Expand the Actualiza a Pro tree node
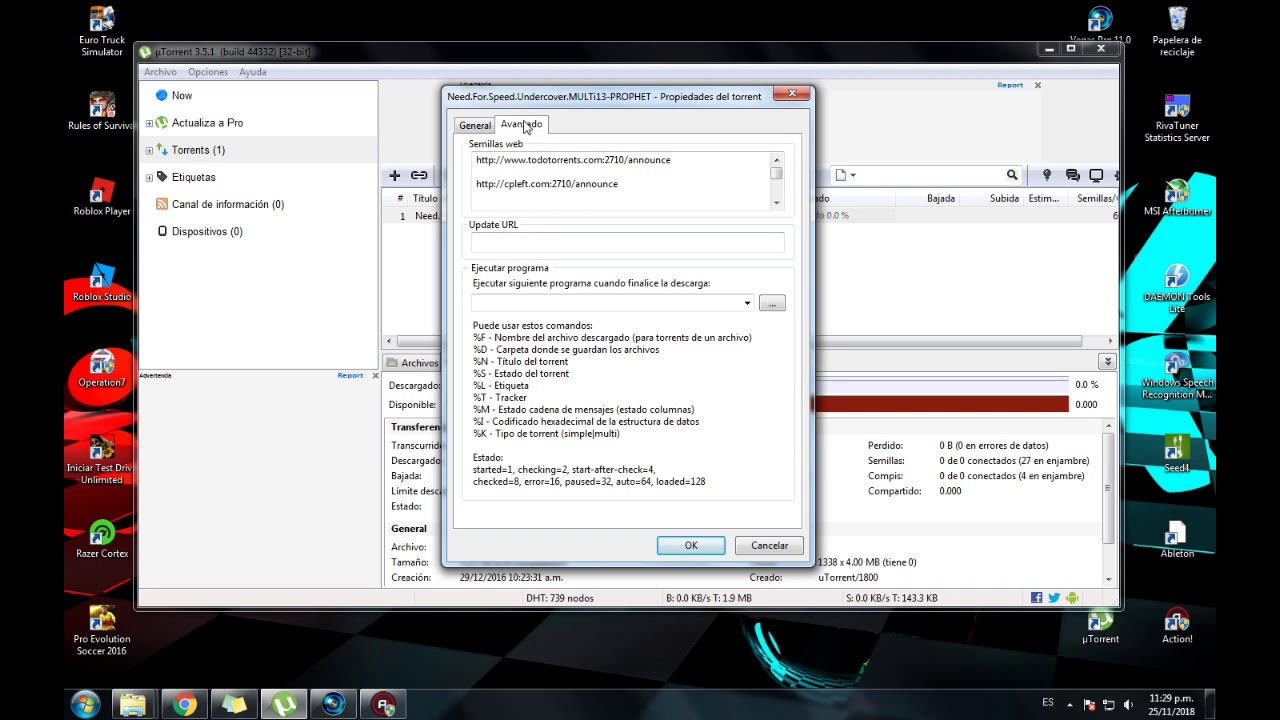 tap(149, 123)
